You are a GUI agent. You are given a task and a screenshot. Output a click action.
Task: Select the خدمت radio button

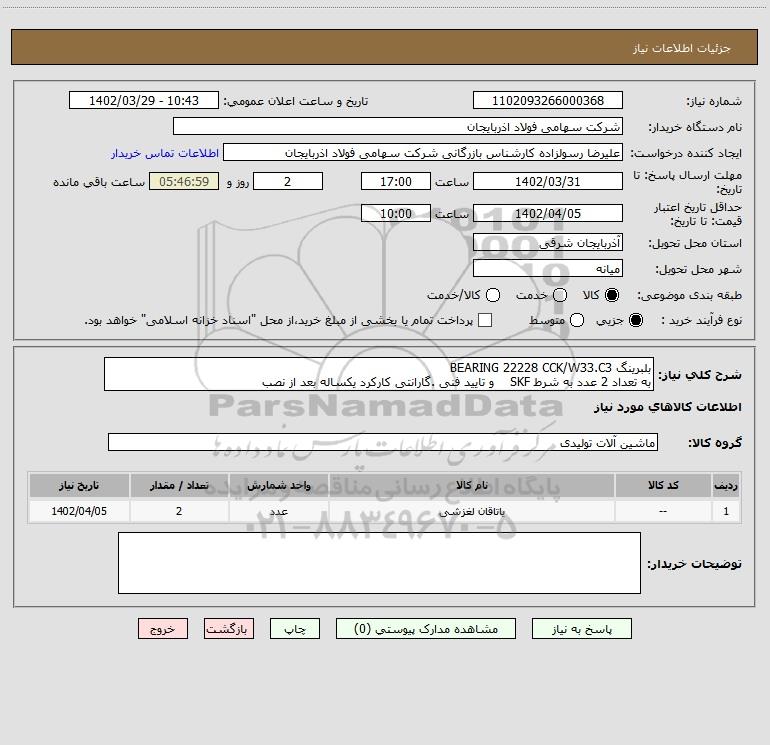(x=560, y=295)
